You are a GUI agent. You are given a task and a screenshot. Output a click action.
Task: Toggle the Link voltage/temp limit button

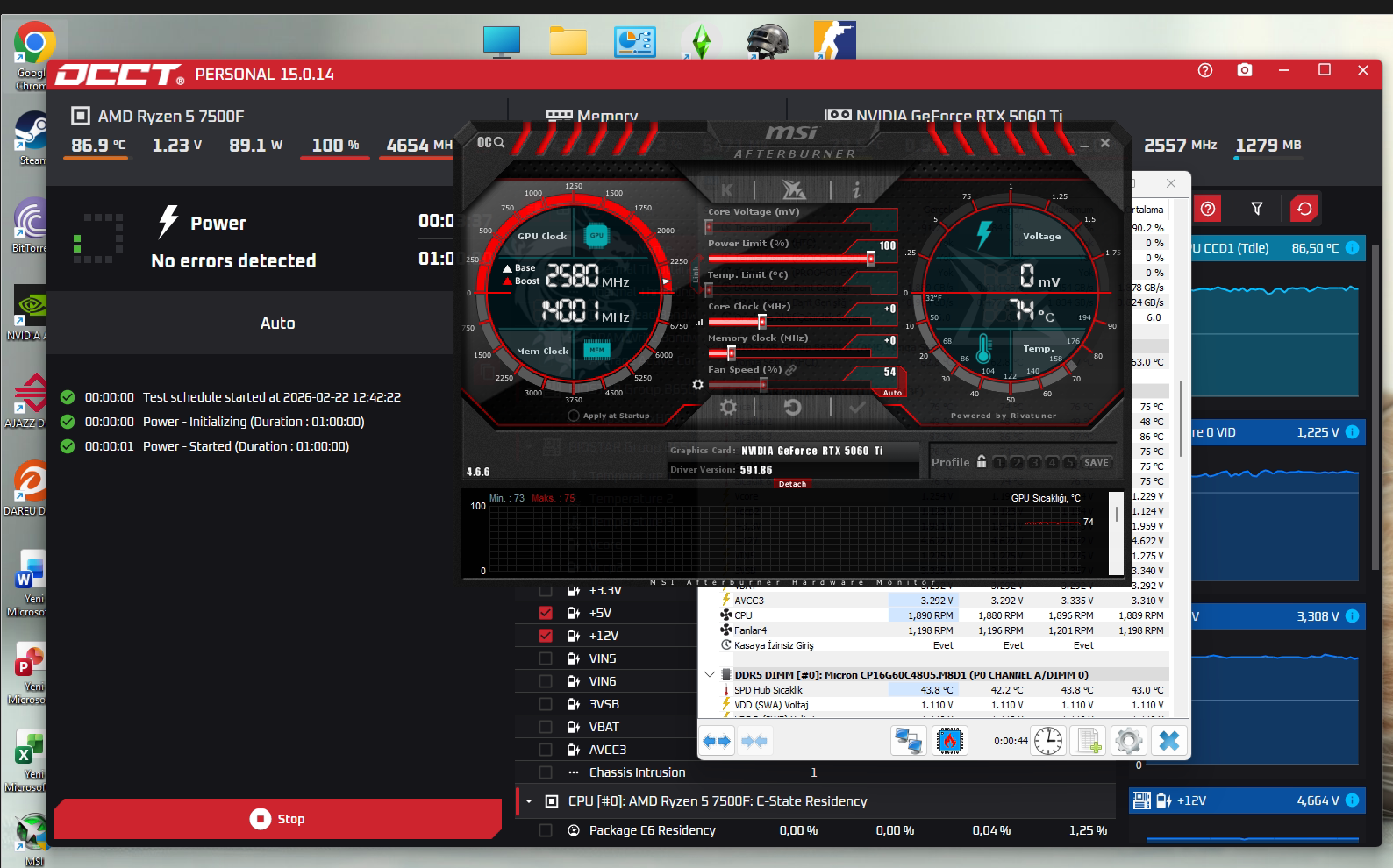point(696,274)
